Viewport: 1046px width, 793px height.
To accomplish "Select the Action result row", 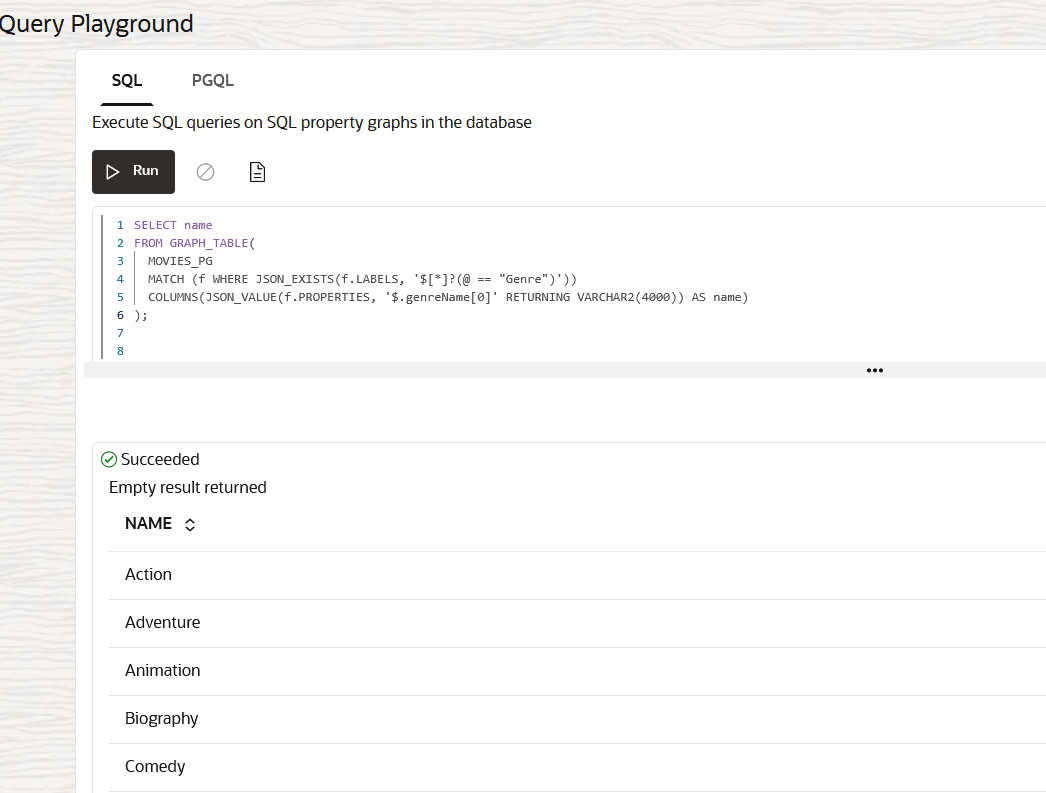I will coord(148,574).
